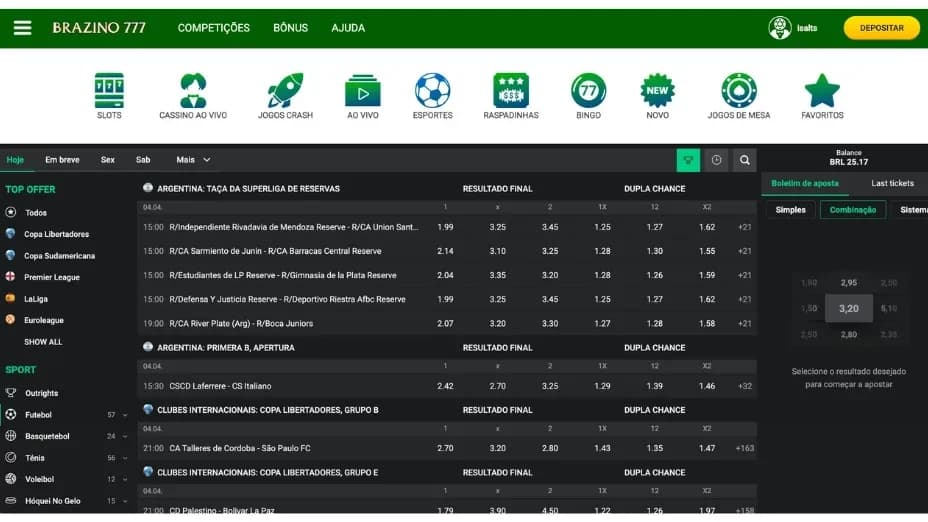Pick odds 2.14 for Sarmiento de Junin
Viewport: 928px width, 522px height.
tap(446, 252)
